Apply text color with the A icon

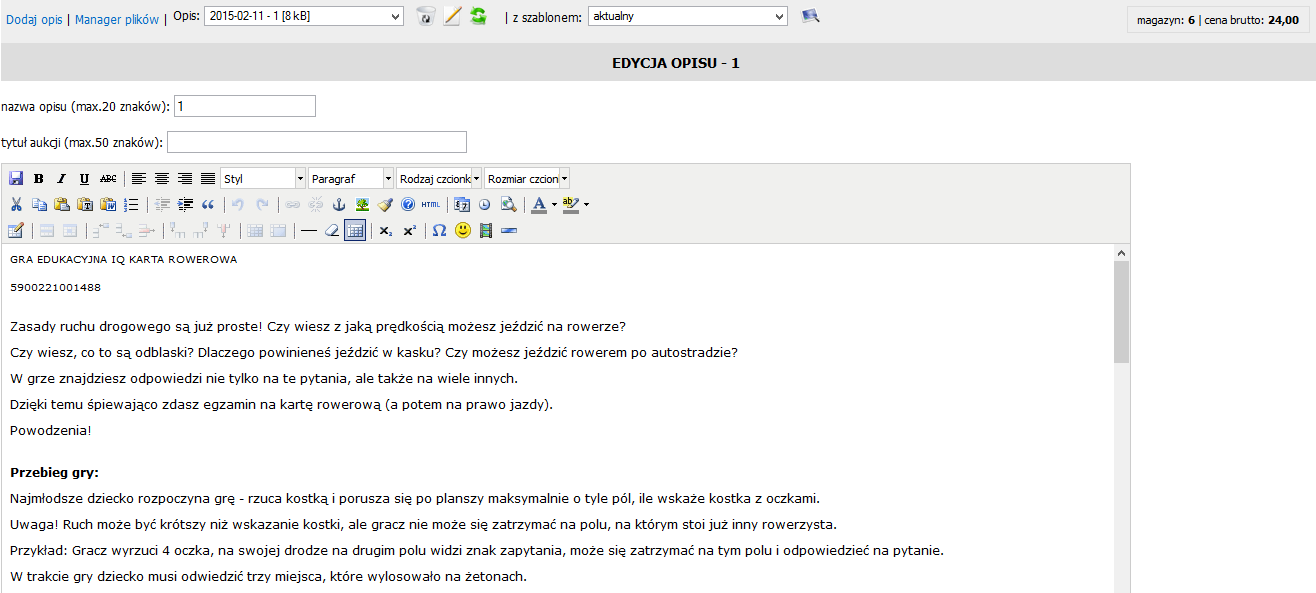(539, 205)
